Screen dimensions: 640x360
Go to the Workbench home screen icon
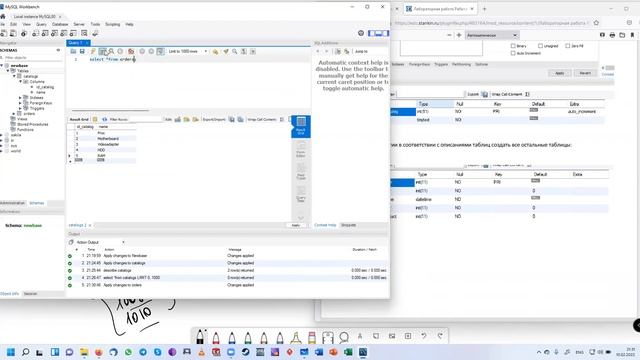click(3, 16)
